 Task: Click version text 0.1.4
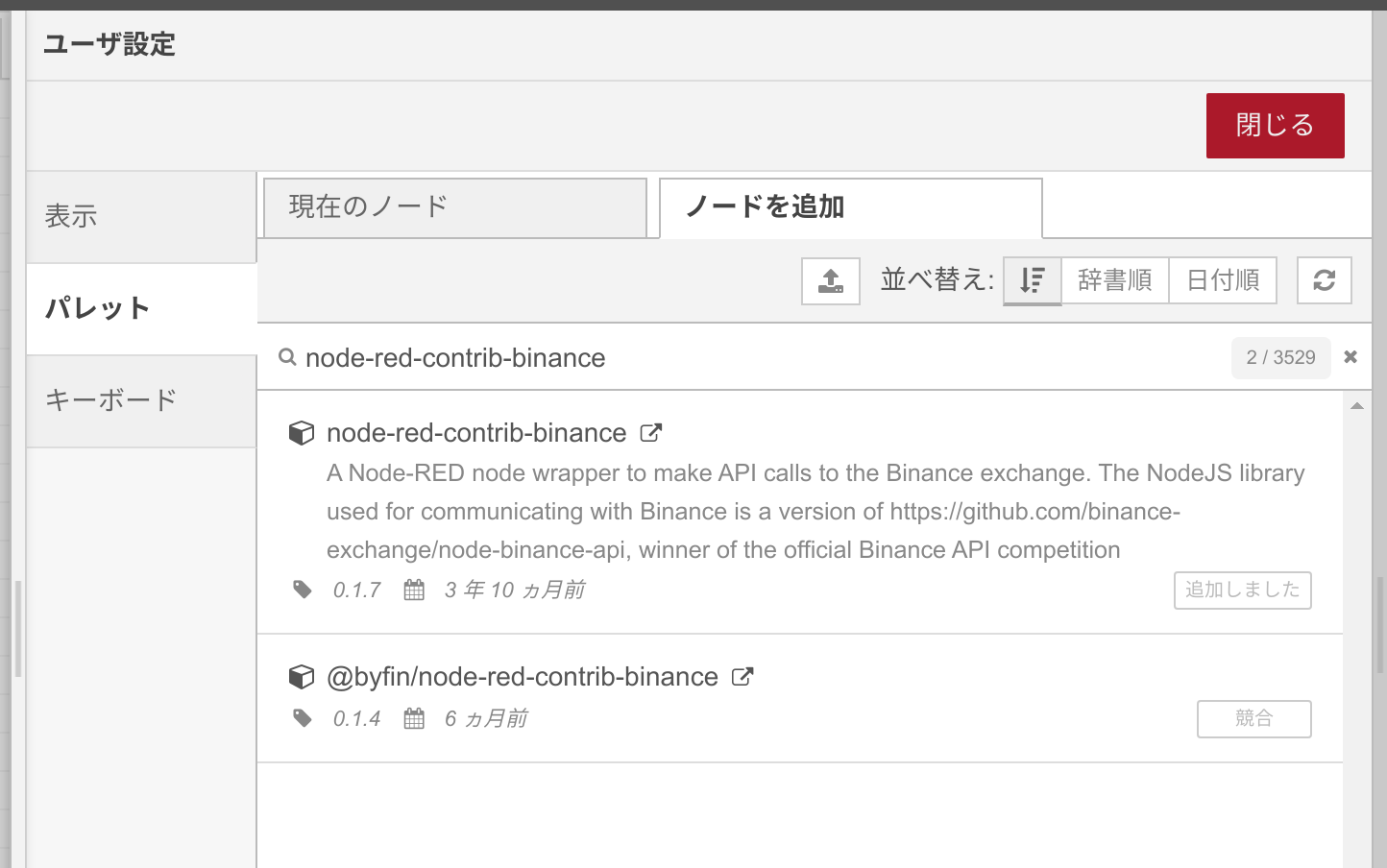click(356, 719)
